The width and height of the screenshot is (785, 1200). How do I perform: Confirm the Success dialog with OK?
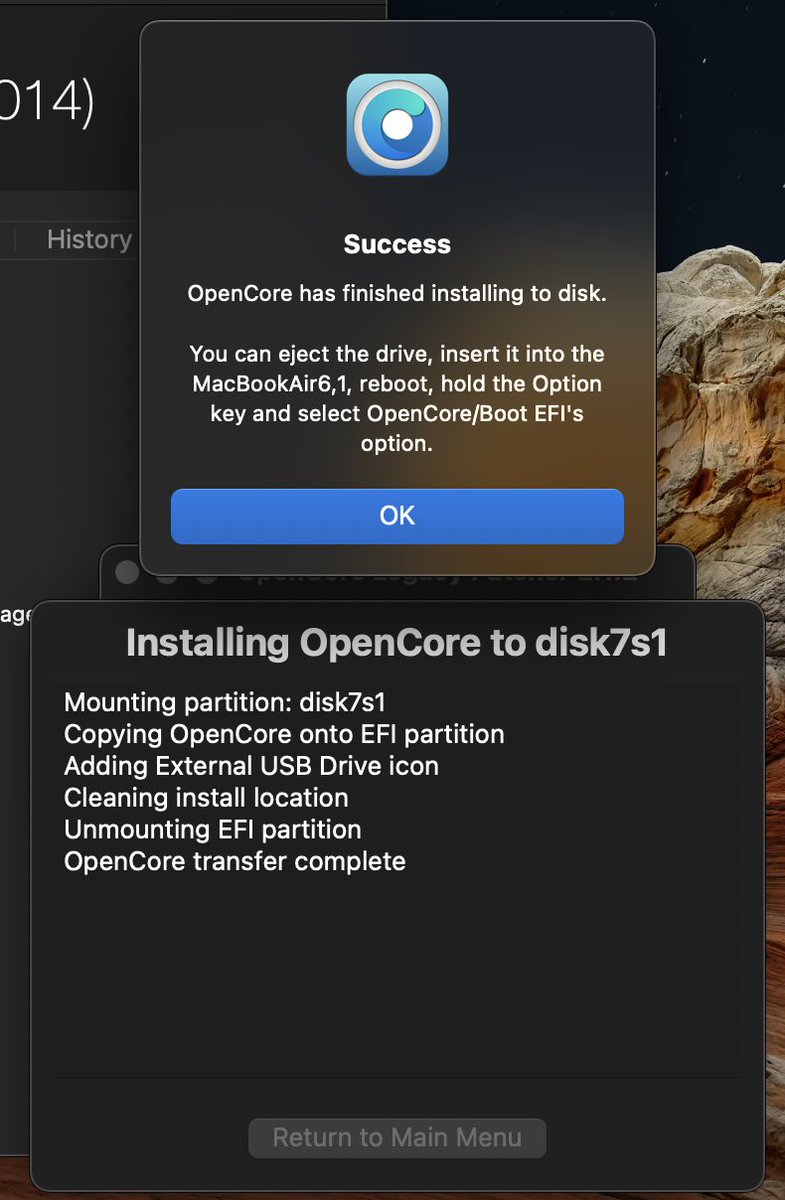point(397,516)
